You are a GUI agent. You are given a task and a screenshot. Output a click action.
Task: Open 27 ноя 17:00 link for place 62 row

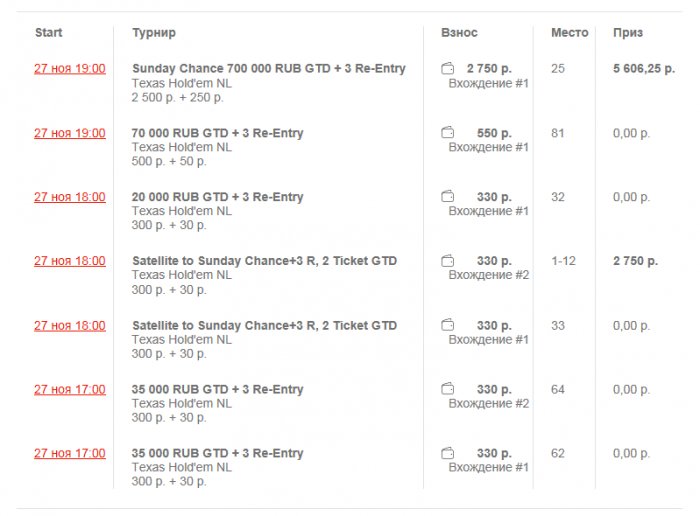pos(70,453)
